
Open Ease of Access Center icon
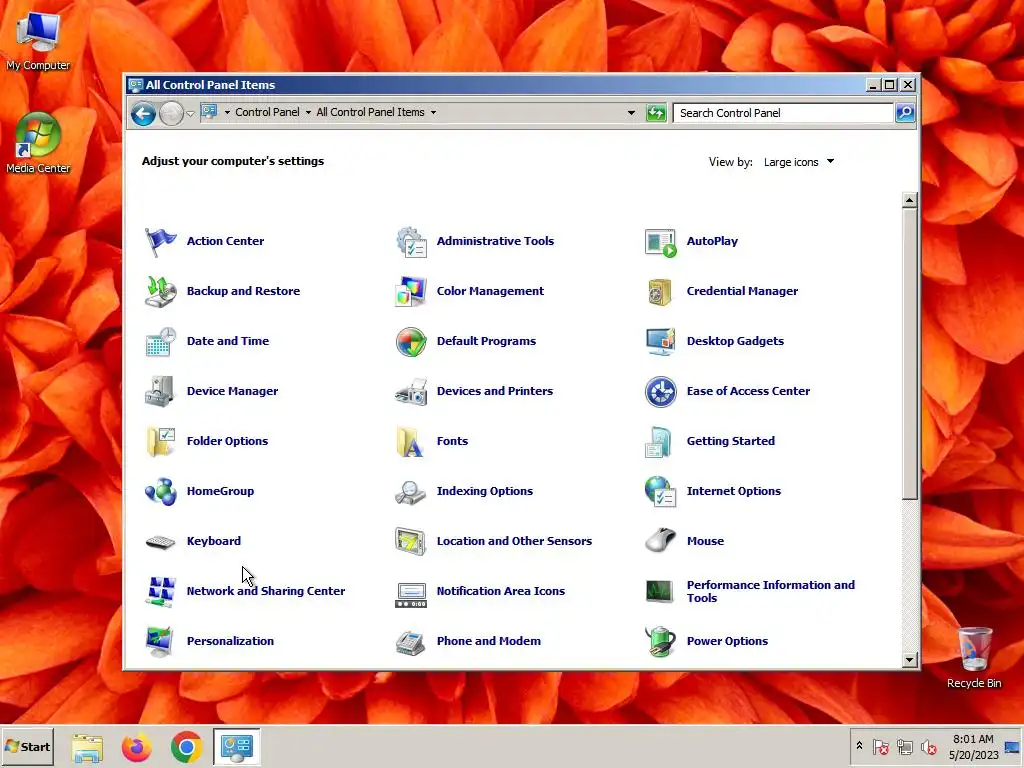[x=660, y=391]
